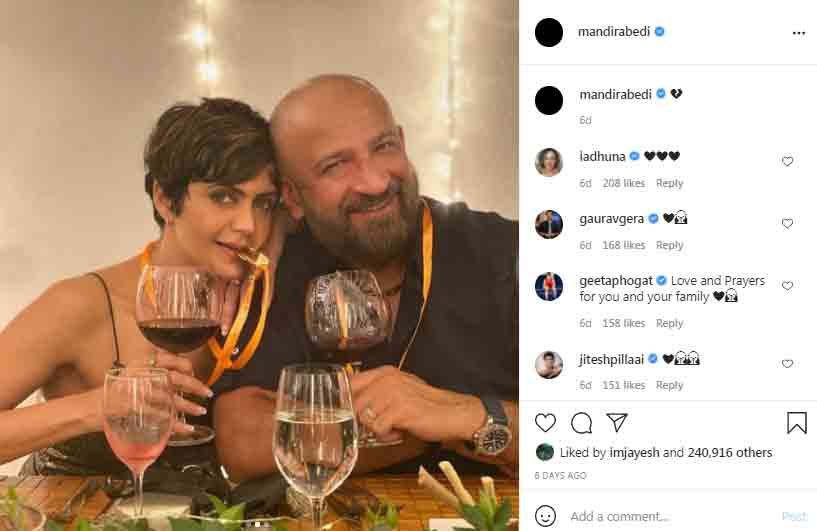Click the jiteshpillaai profile avatar
Screen dimensions: 817x531
tap(549, 364)
